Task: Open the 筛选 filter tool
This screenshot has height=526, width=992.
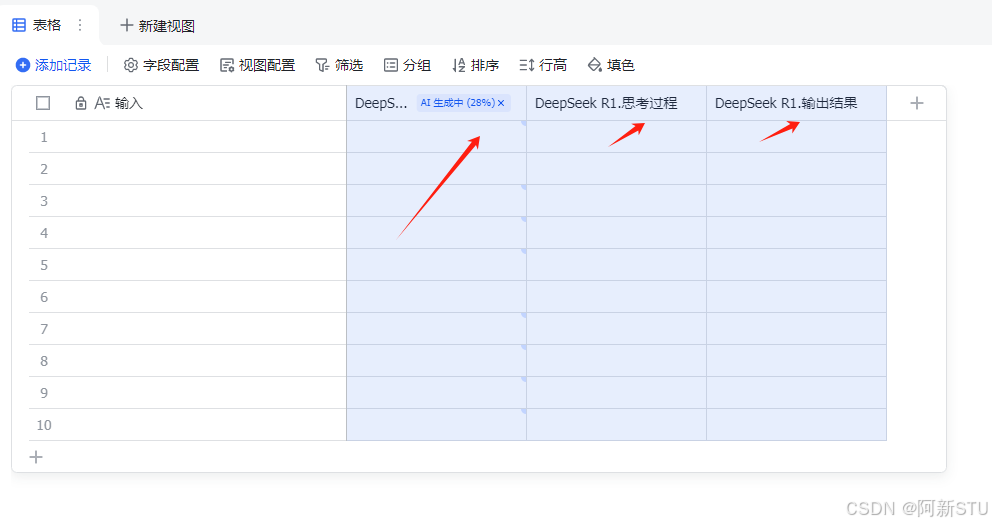Action: 339,65
